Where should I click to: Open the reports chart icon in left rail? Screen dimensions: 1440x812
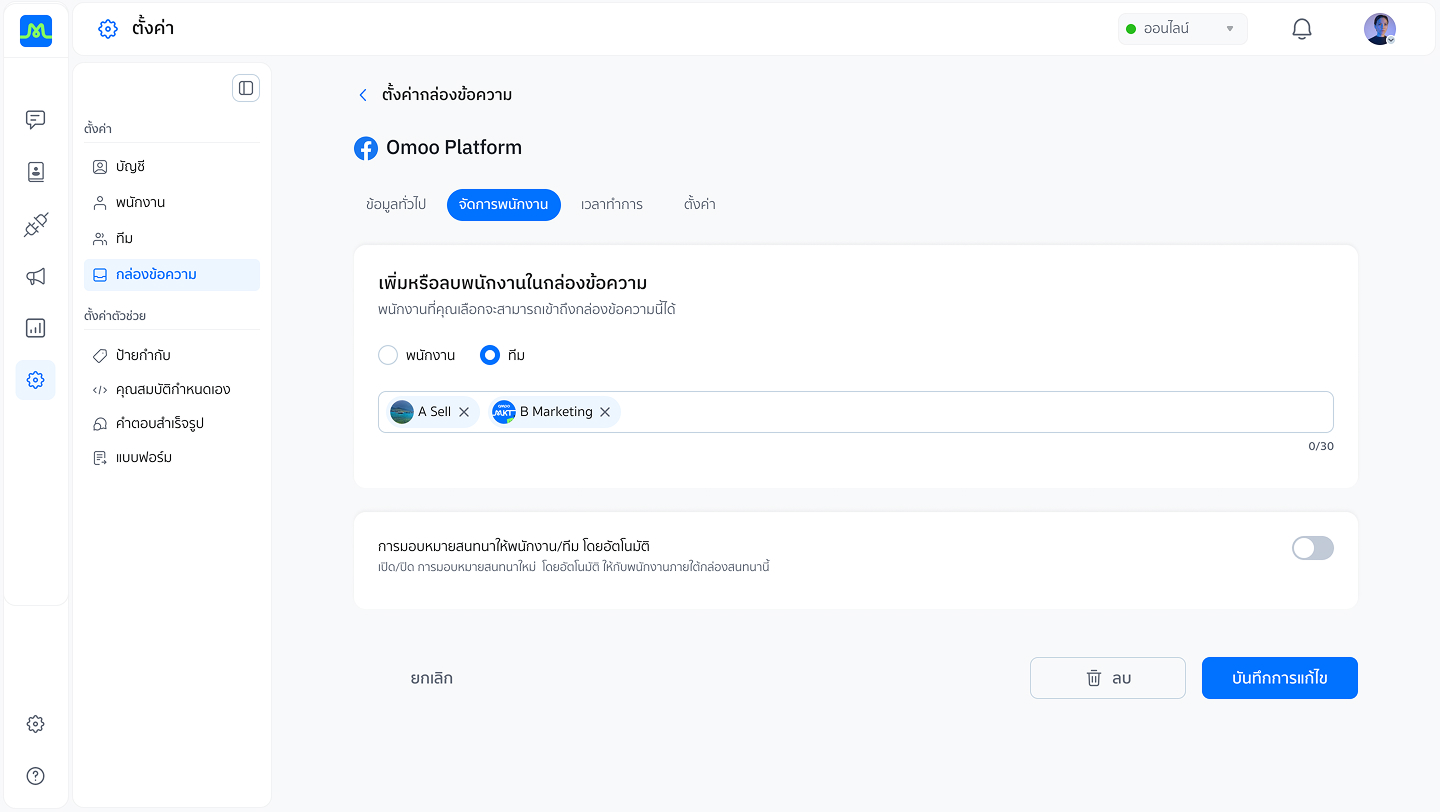pos(36,328)
